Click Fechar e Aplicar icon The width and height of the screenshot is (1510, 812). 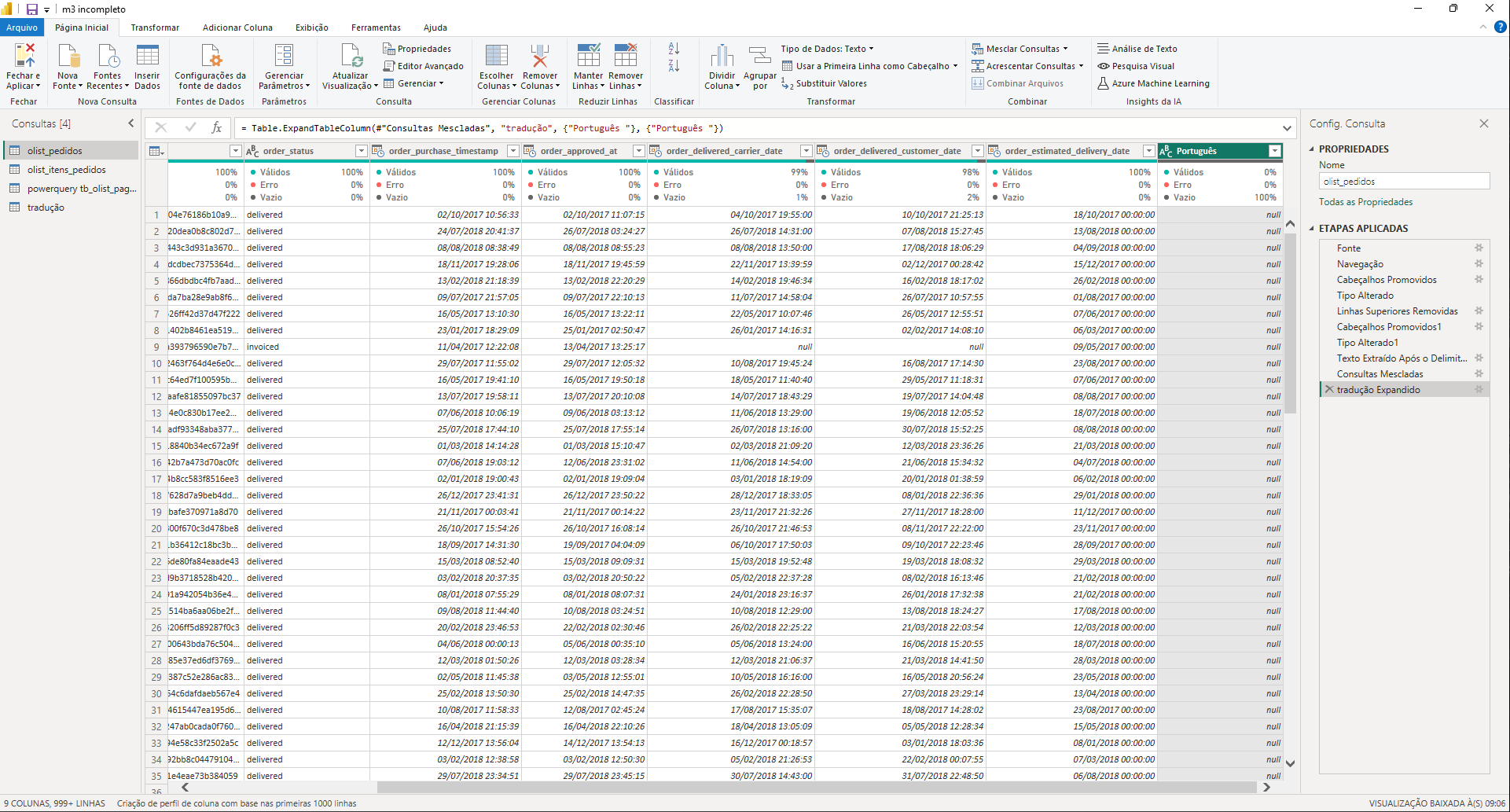point(24,57)
